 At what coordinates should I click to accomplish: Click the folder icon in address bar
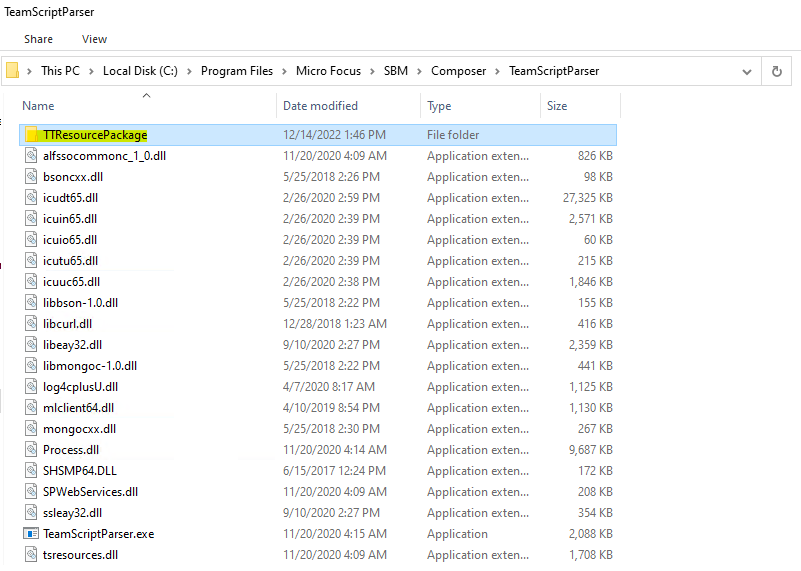(x=12, y=70)
